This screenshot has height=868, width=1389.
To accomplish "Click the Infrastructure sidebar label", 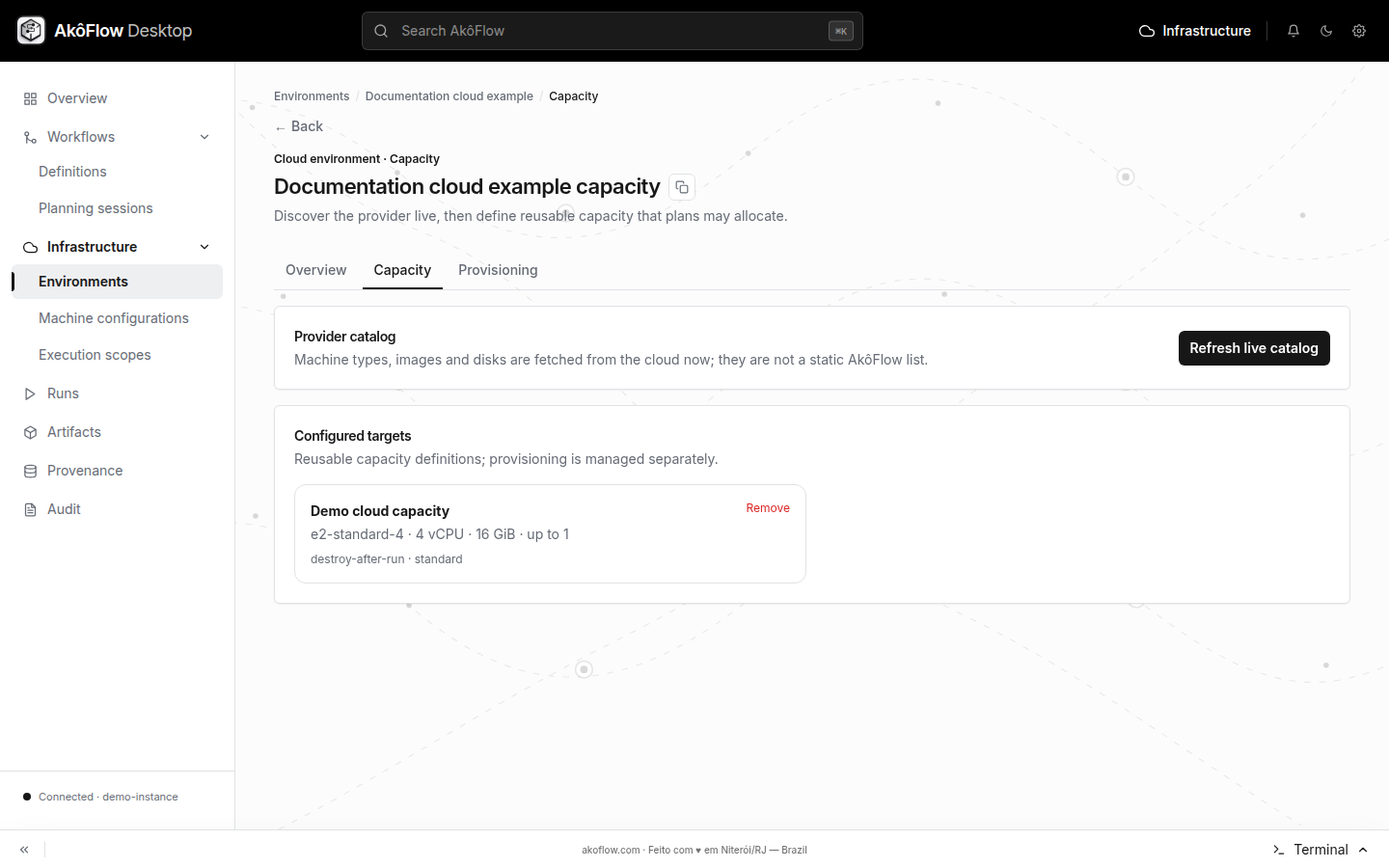I will (93, 247).
